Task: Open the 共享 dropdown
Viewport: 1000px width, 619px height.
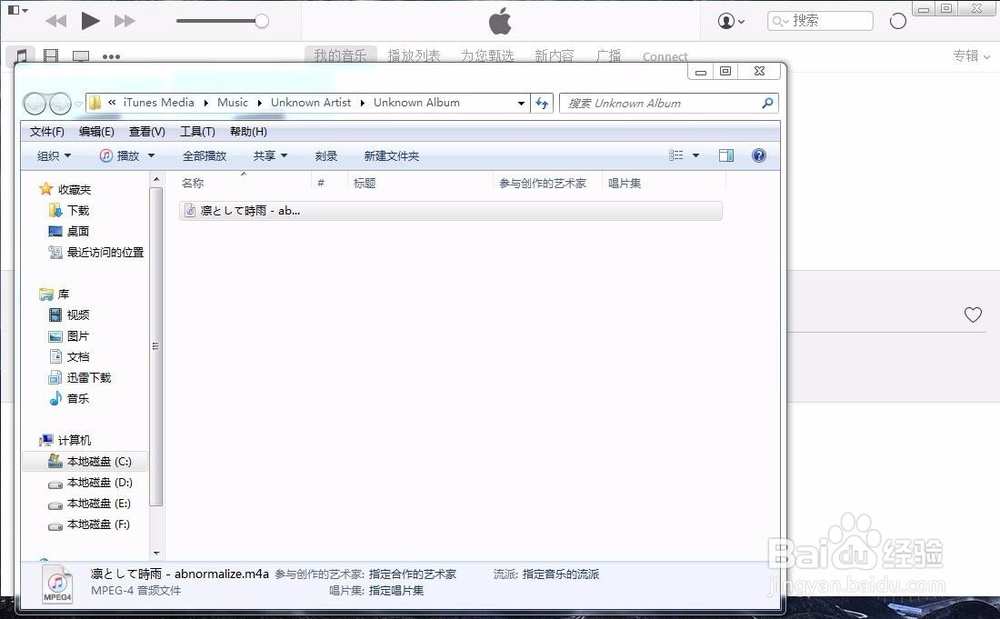Action: (x=270, y=156)
